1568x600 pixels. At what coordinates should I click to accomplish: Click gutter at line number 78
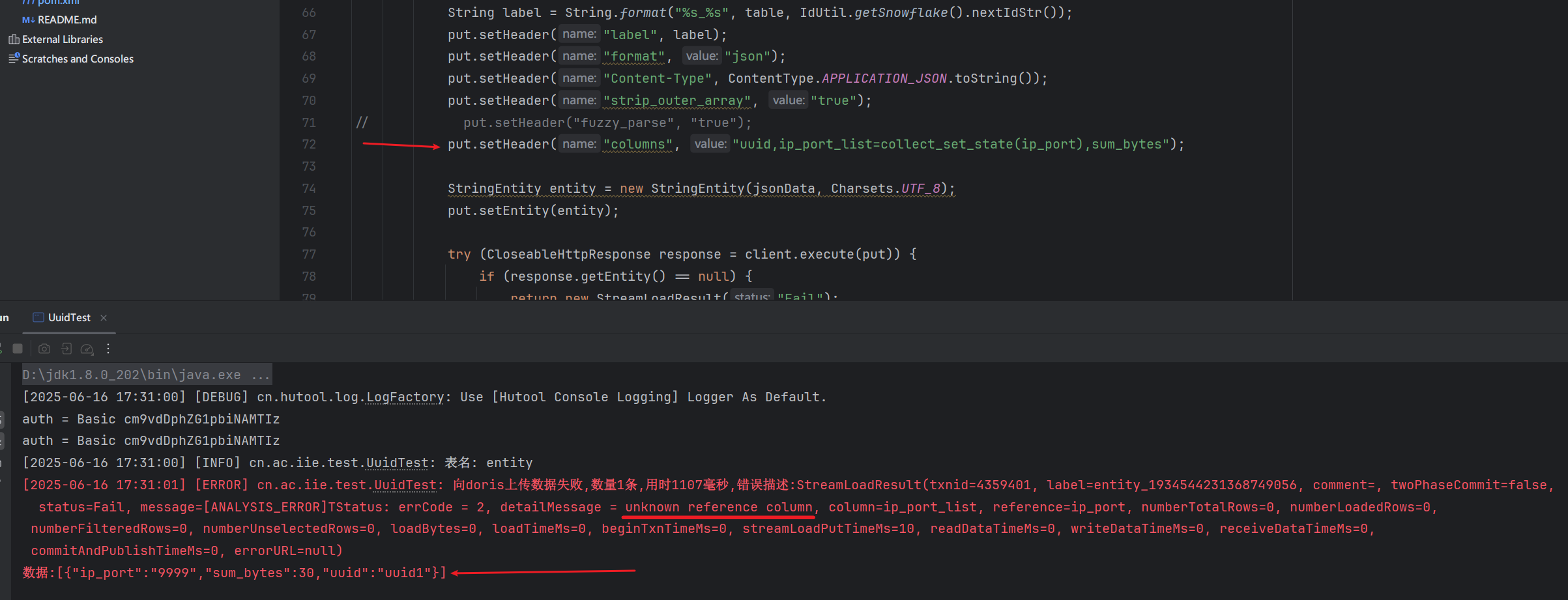pos(309,276)
